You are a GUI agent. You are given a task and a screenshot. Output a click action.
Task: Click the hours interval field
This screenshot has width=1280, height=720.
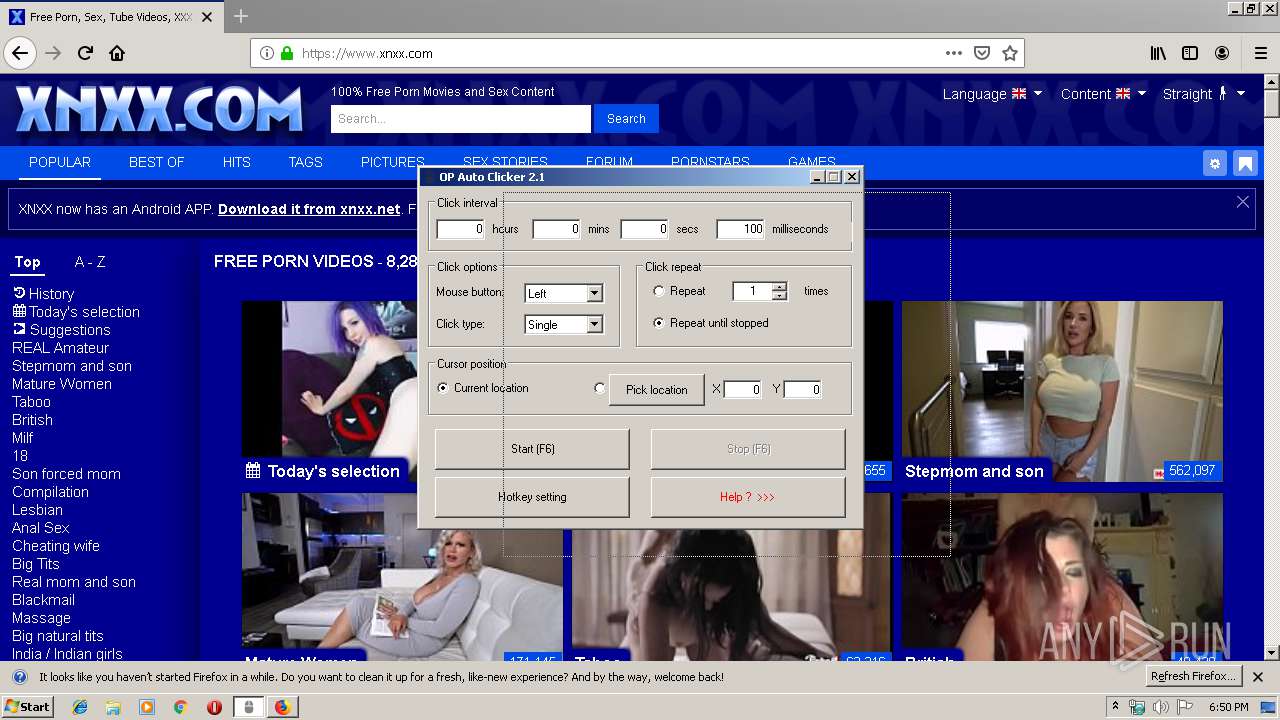tap(461, 229)
